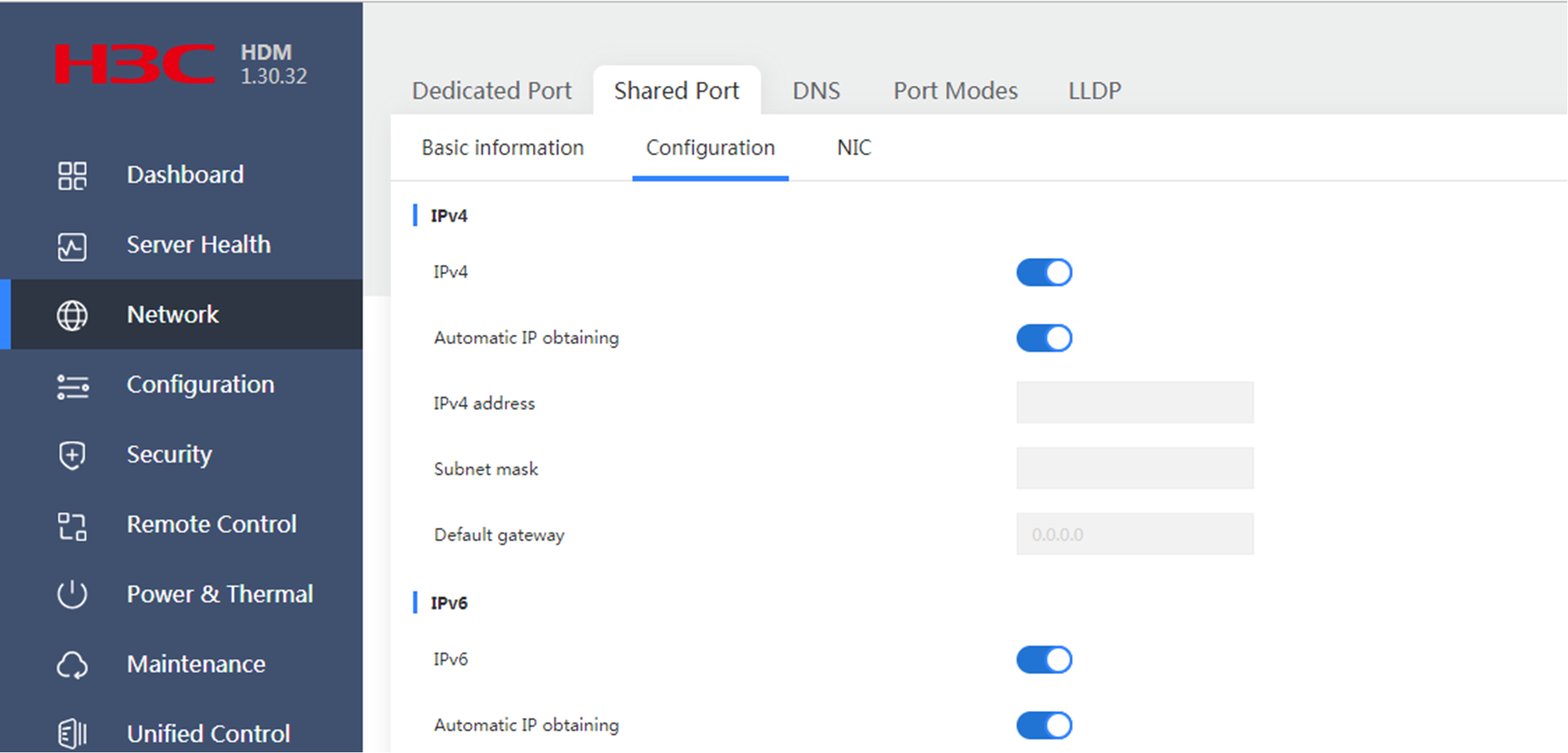Turn off IPv4 Automatic IP obtaining
Image resolution: width=1568 pixels, height=753 pixels.
point(1043,338)
